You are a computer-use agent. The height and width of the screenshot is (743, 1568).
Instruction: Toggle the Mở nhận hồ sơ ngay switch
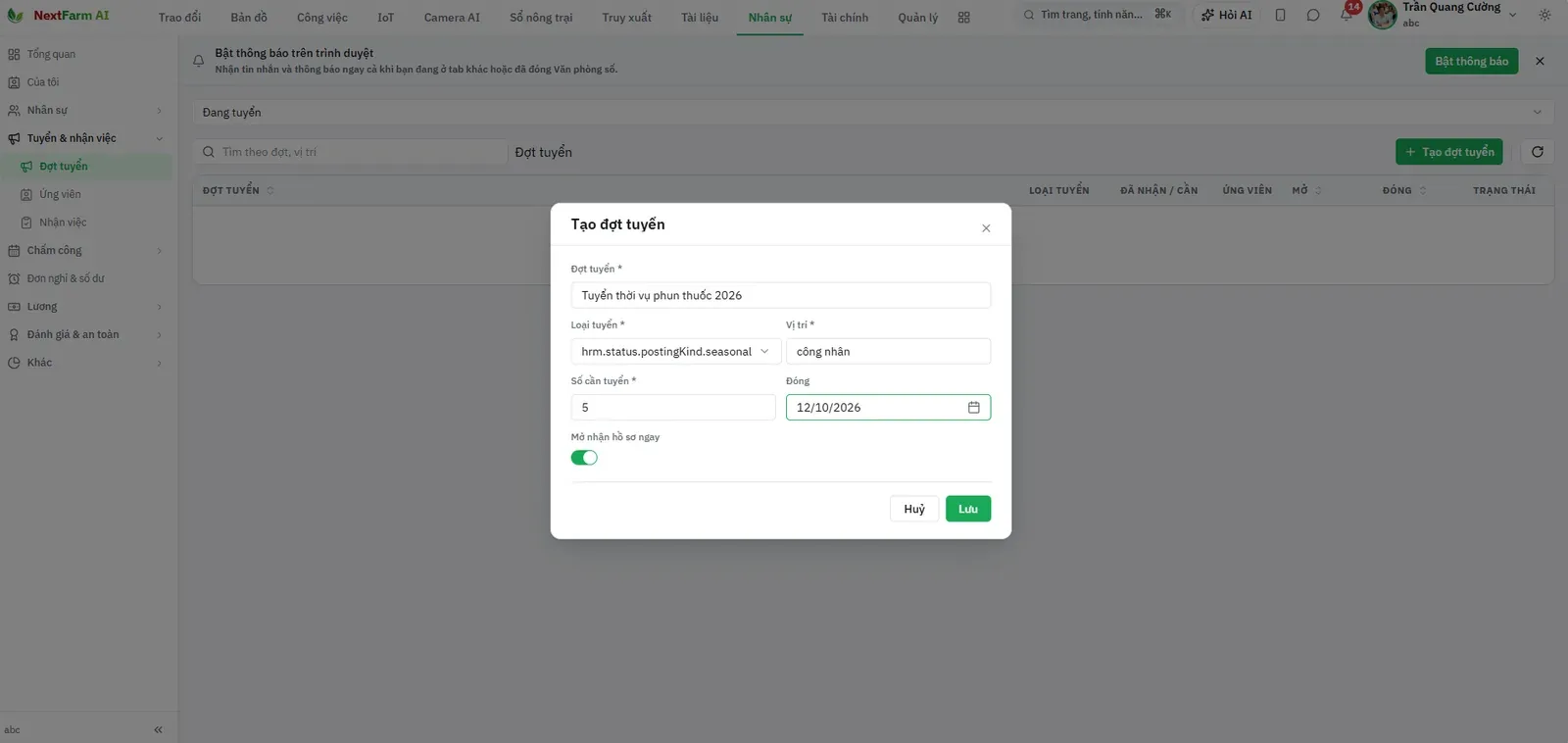click(584, 458)
